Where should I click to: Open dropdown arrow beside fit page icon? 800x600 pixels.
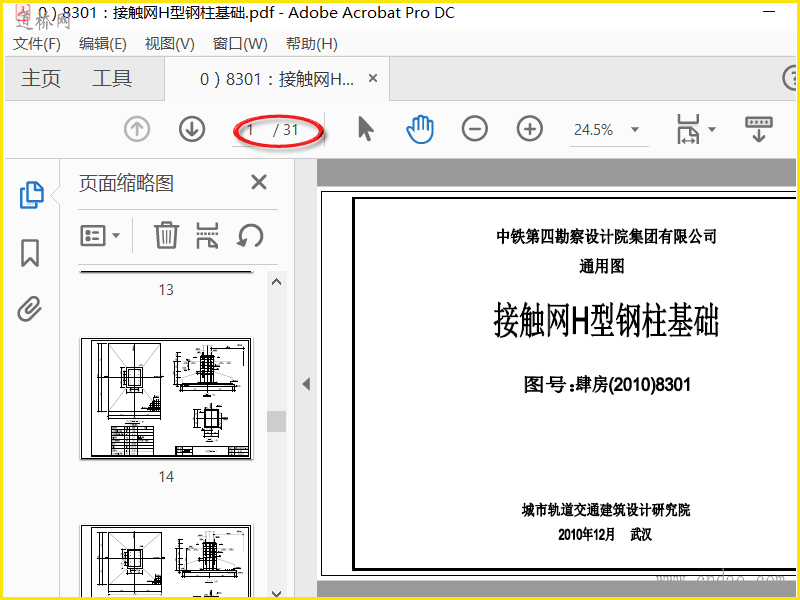(712, 129)
